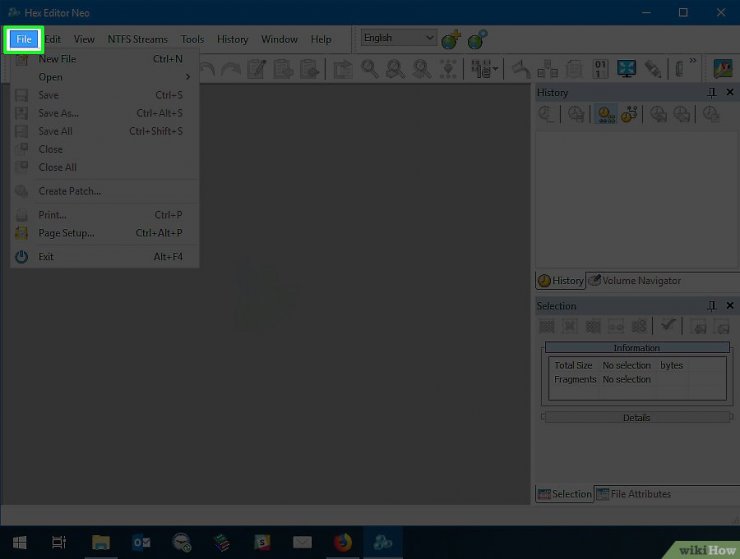The image size is (740, 559).
Task: Click the blue monitor full-screen icon
Action: (x=626, y=69)
